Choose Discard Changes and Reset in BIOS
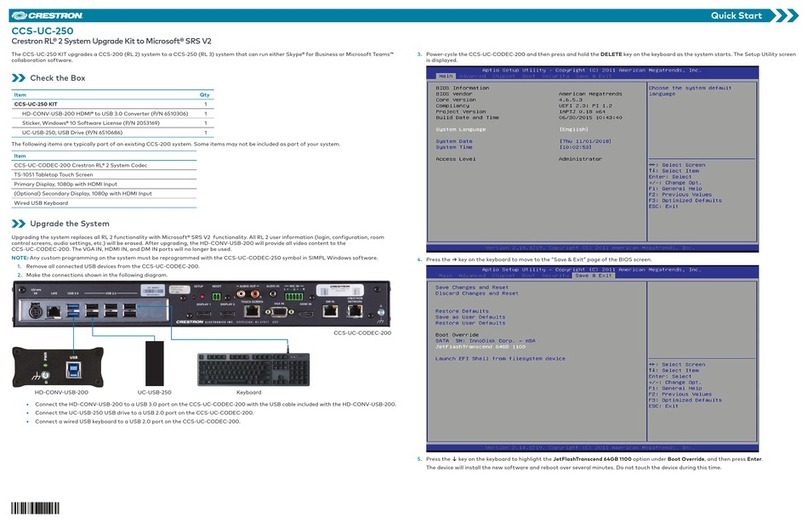Screen dimensions: 808x523 coord(477,293)
